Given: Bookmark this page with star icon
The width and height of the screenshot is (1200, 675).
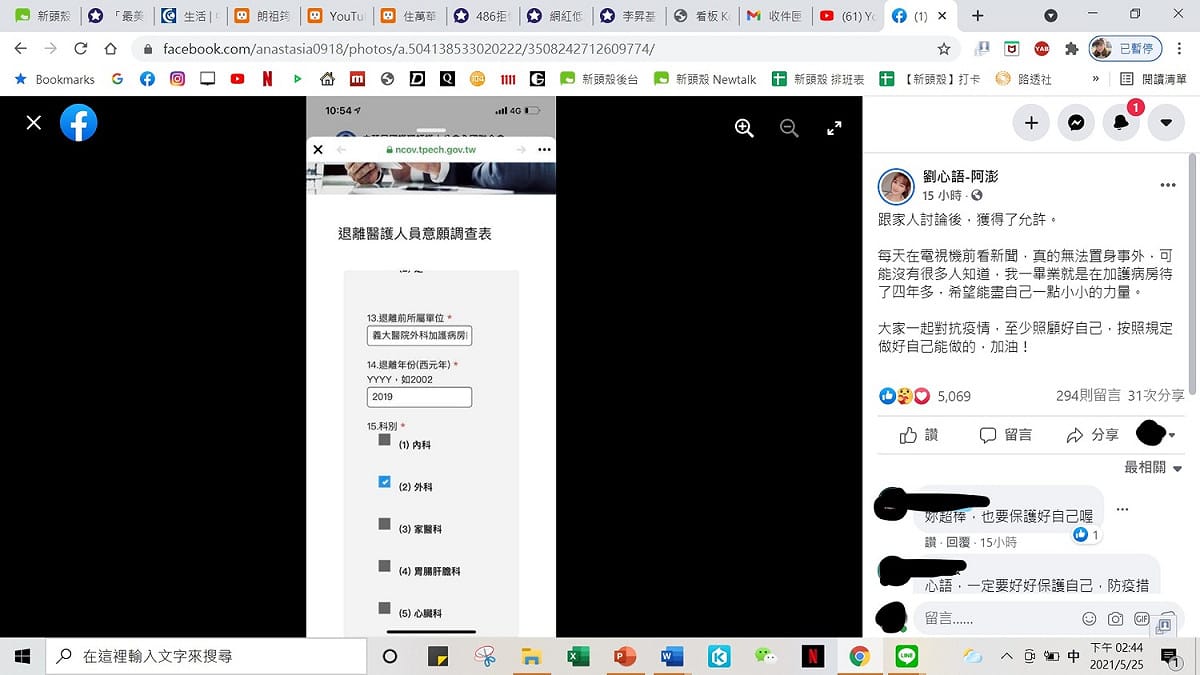Looking at the screenshot, I should point(944,48).
